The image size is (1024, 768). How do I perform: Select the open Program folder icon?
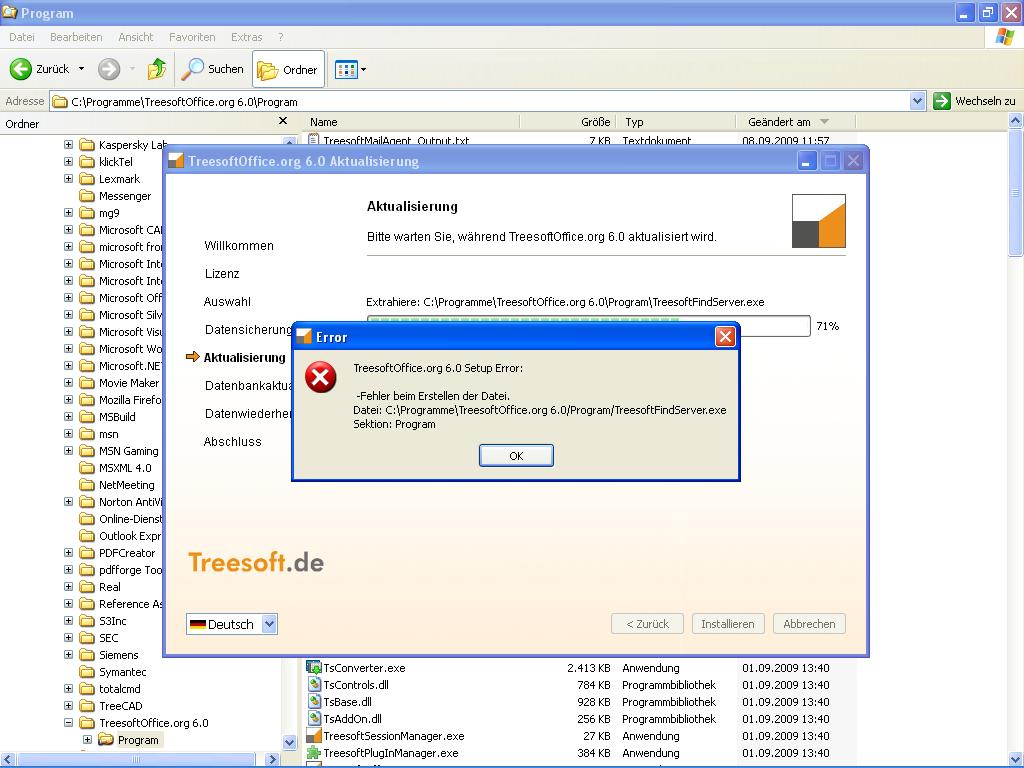click(x=106, y=740)
